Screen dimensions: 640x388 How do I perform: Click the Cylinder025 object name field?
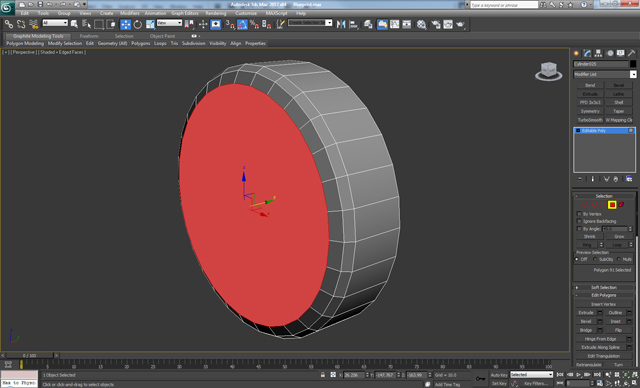coord(601,64)
